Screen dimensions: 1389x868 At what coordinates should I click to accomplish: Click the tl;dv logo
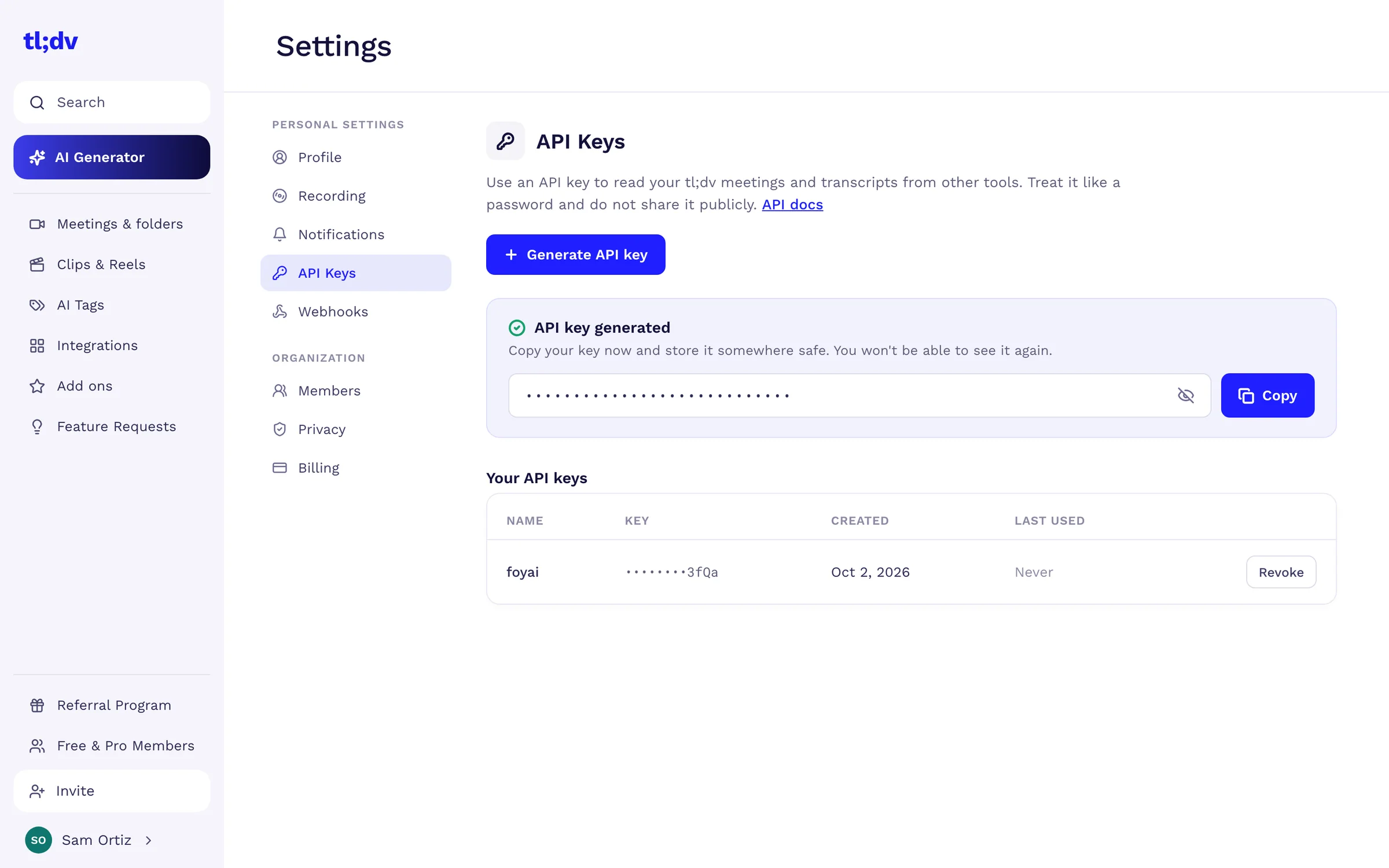[50, 41]
